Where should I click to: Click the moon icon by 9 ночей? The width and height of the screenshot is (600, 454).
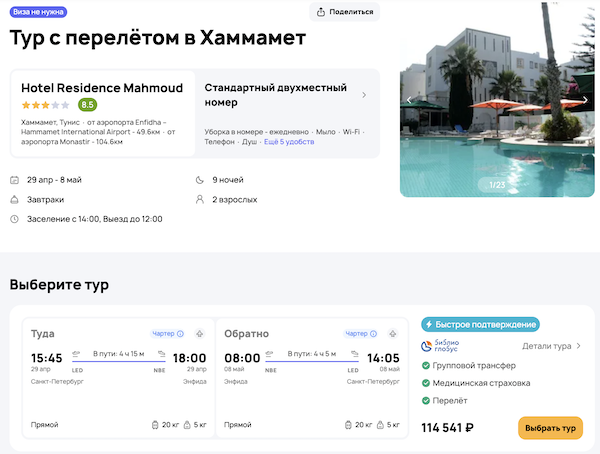[199, 180]
